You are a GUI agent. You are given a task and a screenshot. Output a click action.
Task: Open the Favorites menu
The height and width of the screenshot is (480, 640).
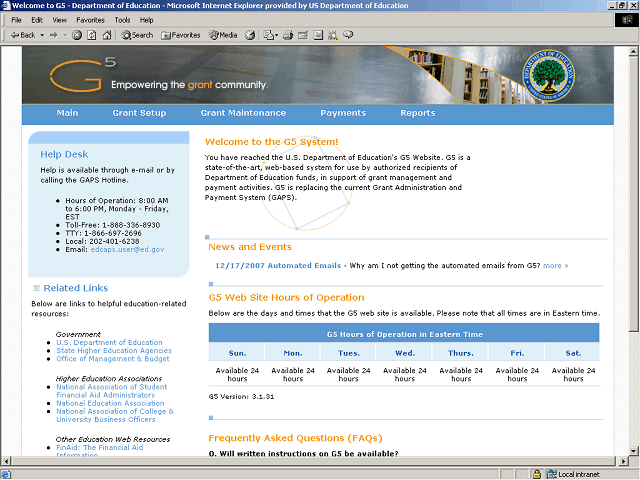tap(90, 20)
